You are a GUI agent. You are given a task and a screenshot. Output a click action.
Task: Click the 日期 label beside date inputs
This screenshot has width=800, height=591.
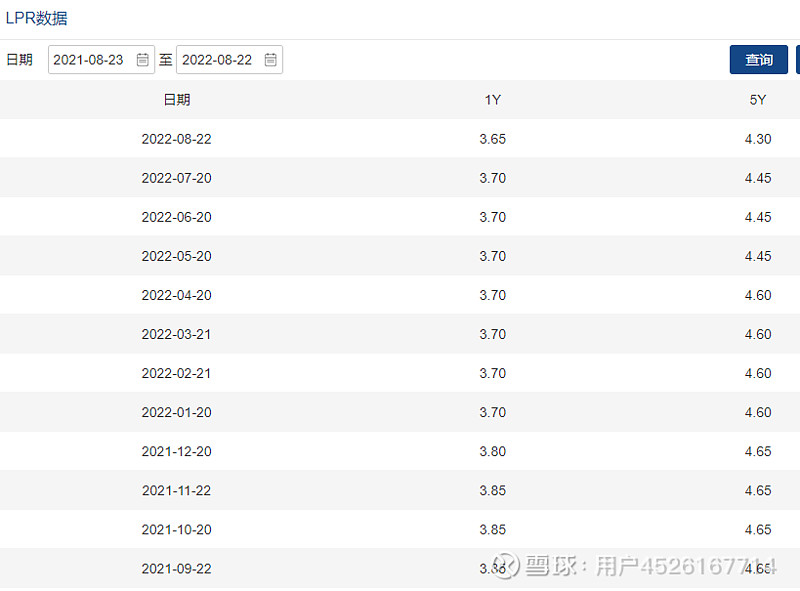point(19,60)
